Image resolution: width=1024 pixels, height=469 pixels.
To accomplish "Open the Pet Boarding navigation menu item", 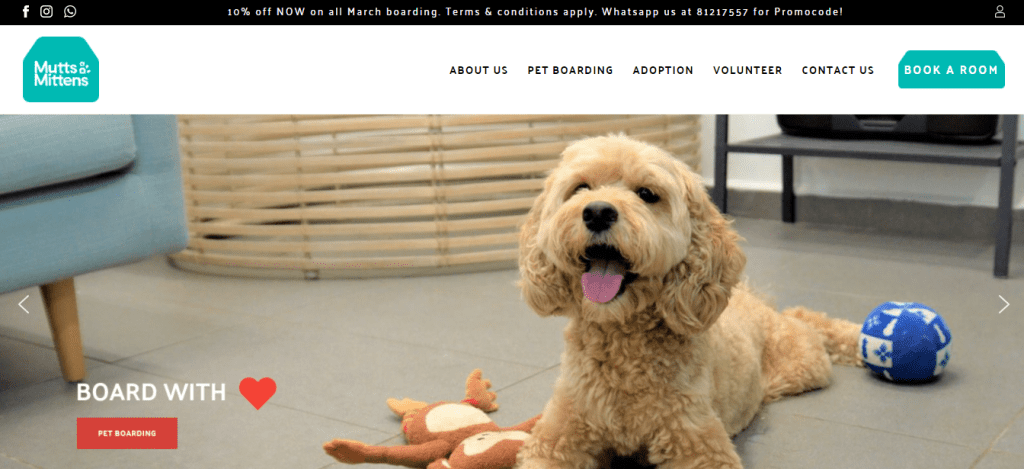I will 570,71.
